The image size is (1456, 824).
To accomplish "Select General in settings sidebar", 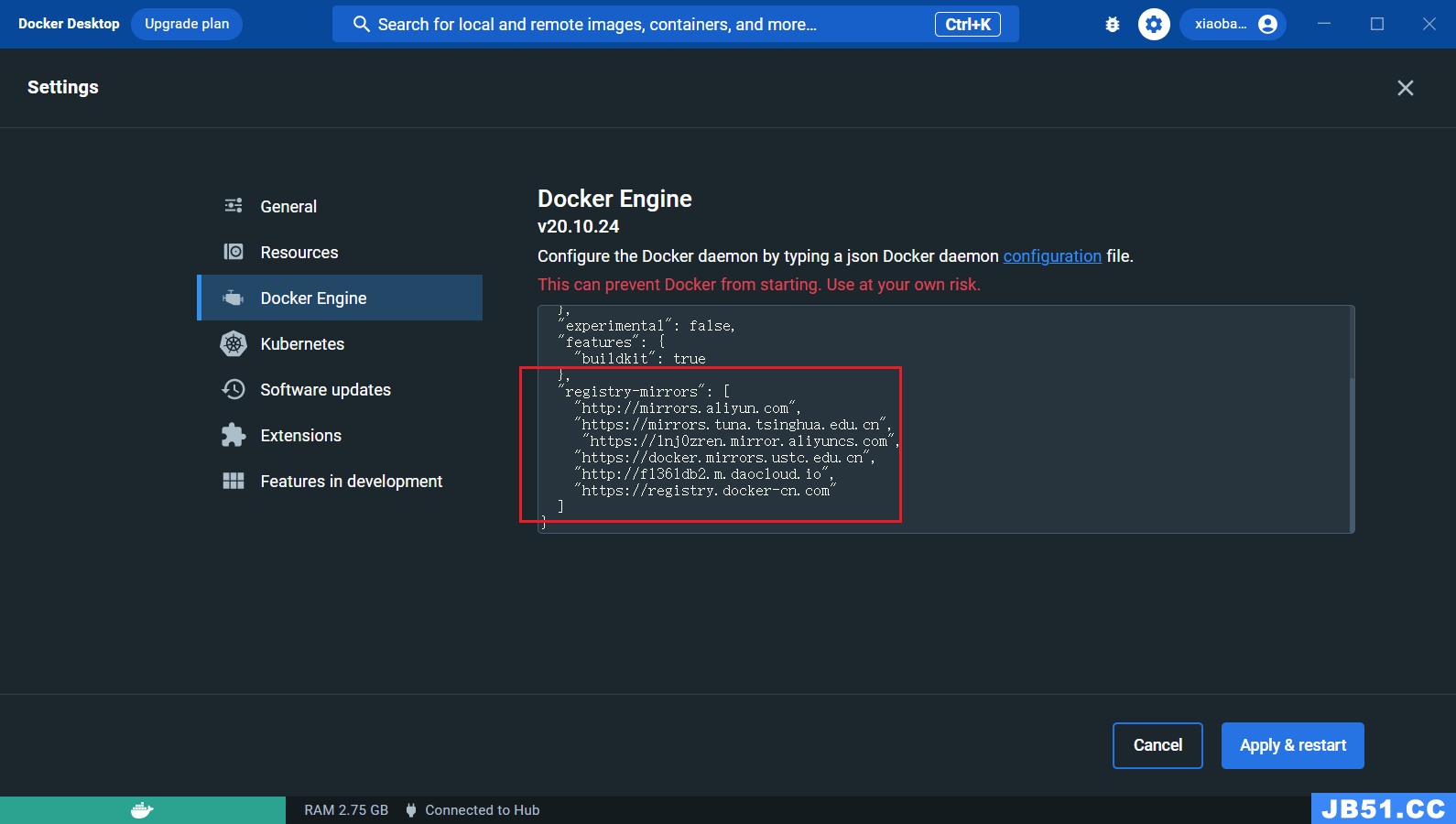I will (x=340, y=206).
